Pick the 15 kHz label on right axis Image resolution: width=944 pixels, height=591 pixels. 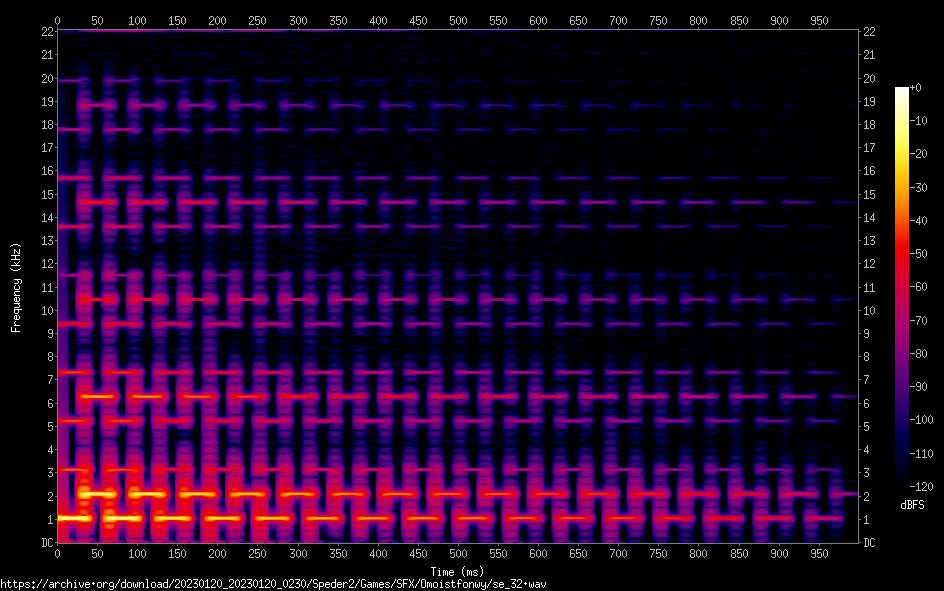coord(870,195)
